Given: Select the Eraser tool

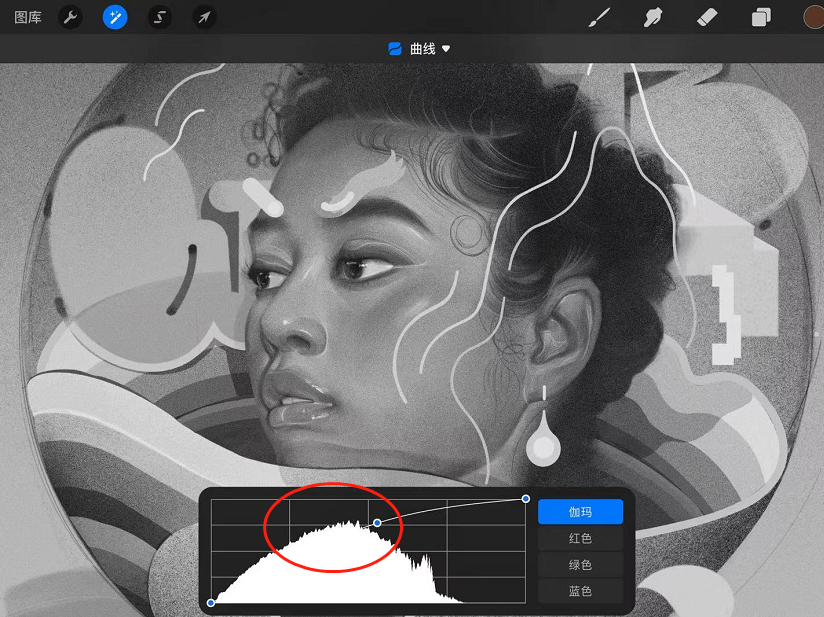Looking at the screenshot, I should point(707,17).
